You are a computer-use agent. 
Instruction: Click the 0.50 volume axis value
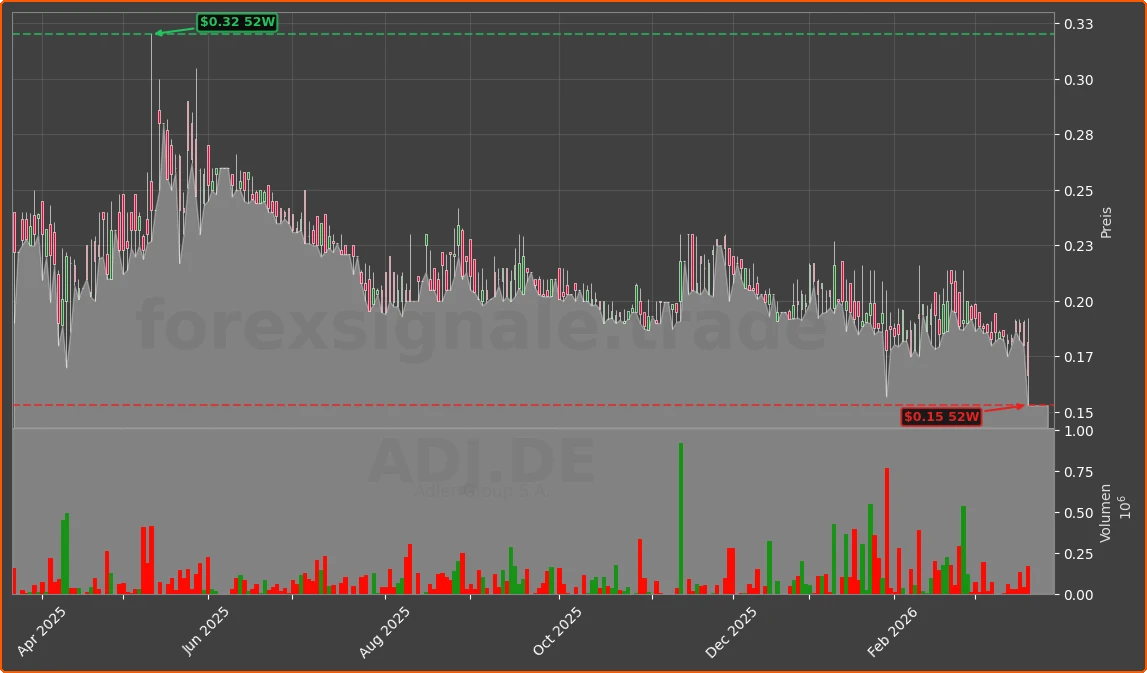point(1079,514)
